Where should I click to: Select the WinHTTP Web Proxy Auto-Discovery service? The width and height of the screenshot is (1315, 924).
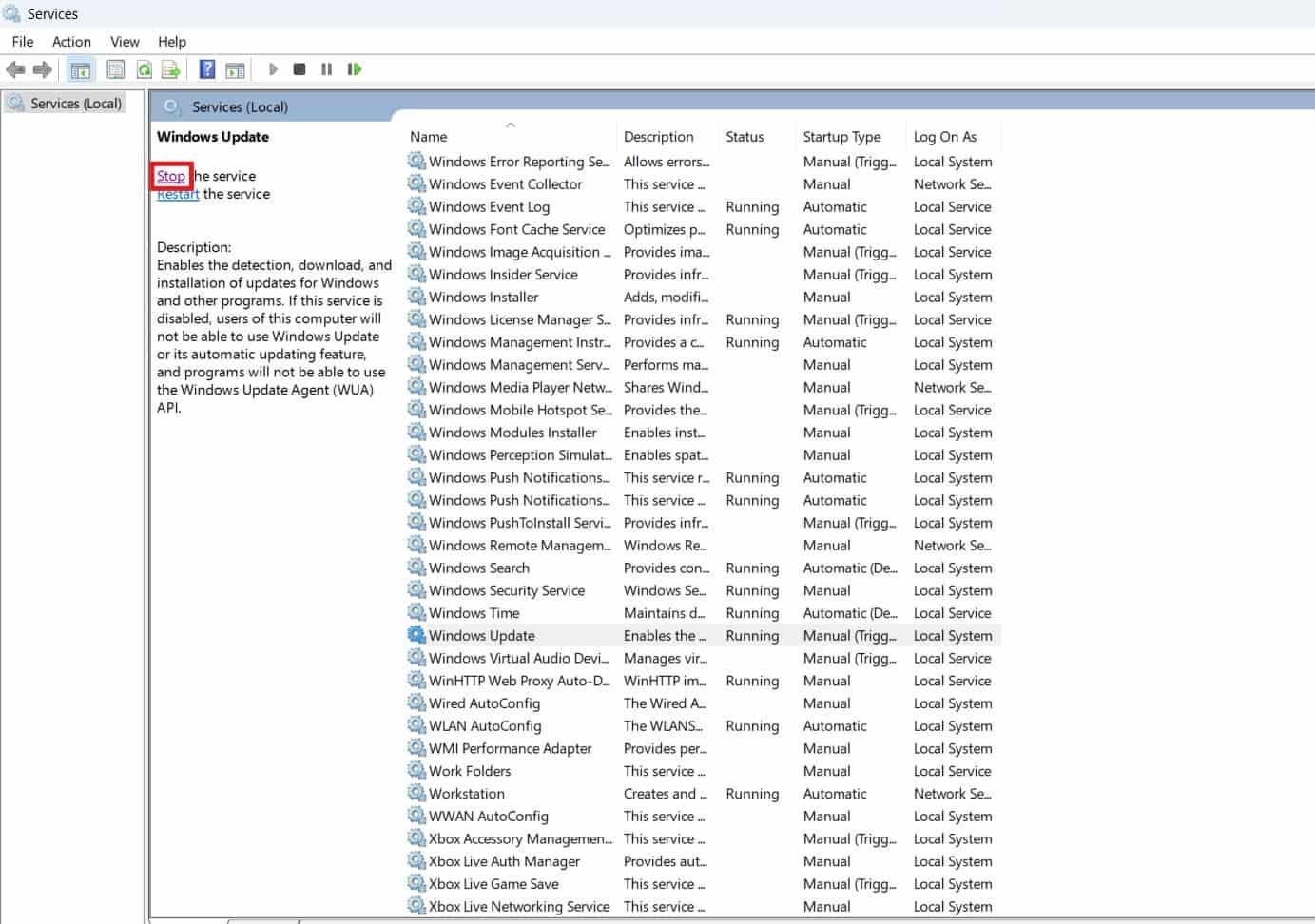click(704, 681)
